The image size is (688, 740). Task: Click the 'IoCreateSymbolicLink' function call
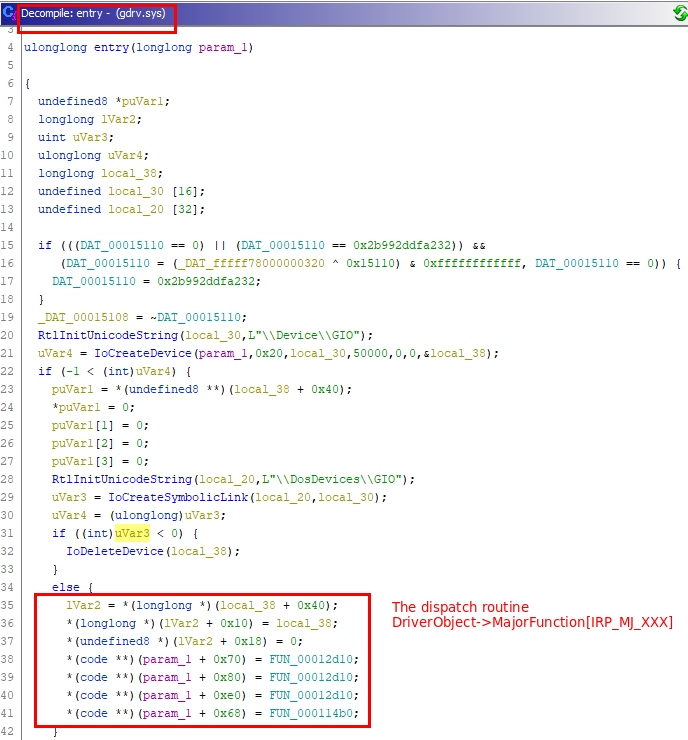click(x=178, y=497)
